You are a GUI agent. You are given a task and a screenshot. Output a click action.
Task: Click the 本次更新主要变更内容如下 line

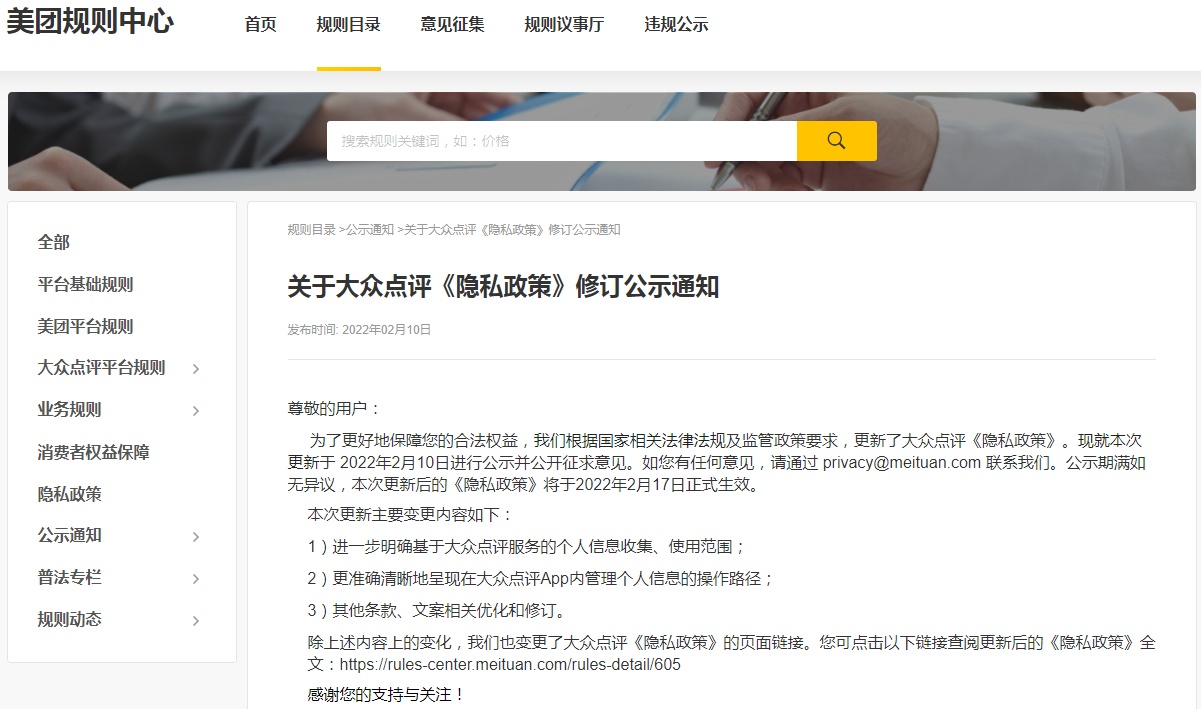[410, 515]
